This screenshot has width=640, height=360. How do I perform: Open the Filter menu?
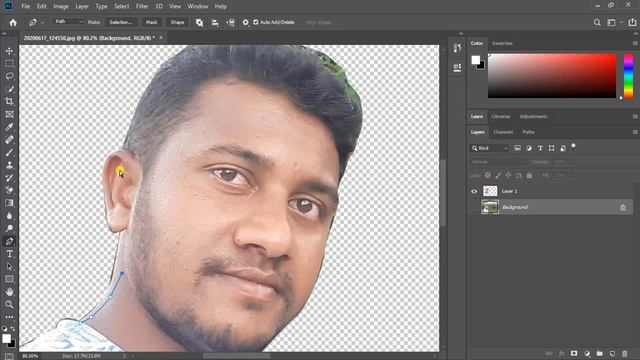coord(142,6)
